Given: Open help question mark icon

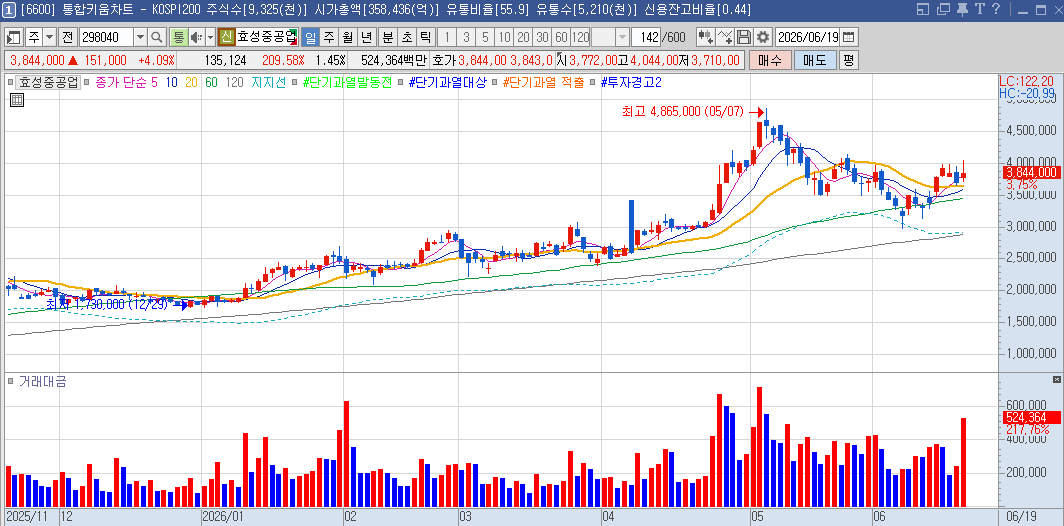Looking at the screenshot, I should click(x=996, y=9).
